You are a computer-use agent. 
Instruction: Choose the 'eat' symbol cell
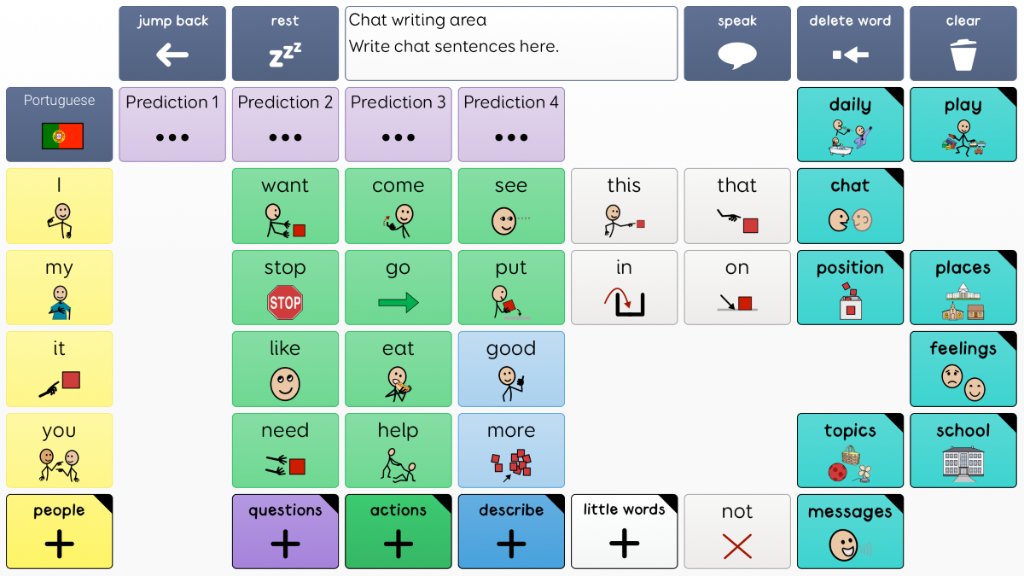click(x=398, y=369)
